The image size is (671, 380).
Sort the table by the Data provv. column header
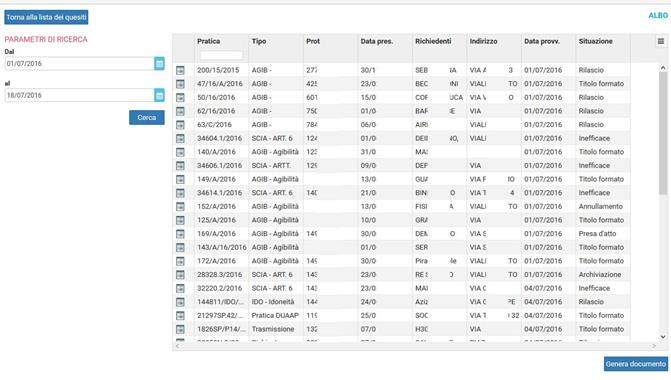(542, 41)
